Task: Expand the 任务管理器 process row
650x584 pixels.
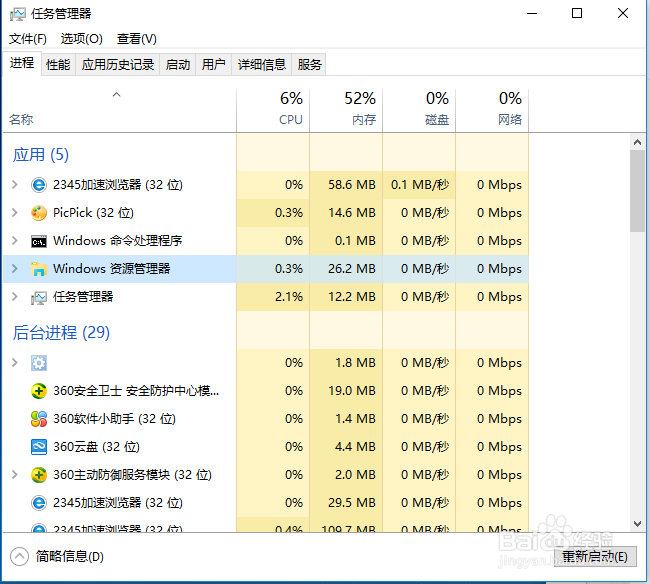Action: click(15, 296)
